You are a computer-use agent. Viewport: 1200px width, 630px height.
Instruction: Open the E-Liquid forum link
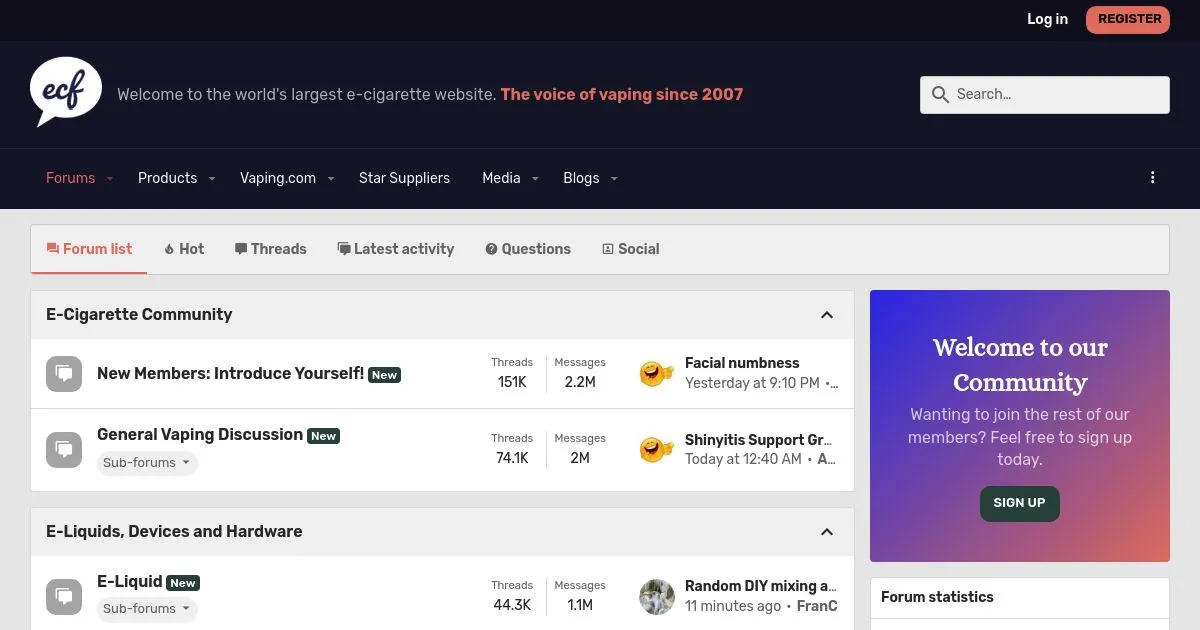(x=129, y=581)
